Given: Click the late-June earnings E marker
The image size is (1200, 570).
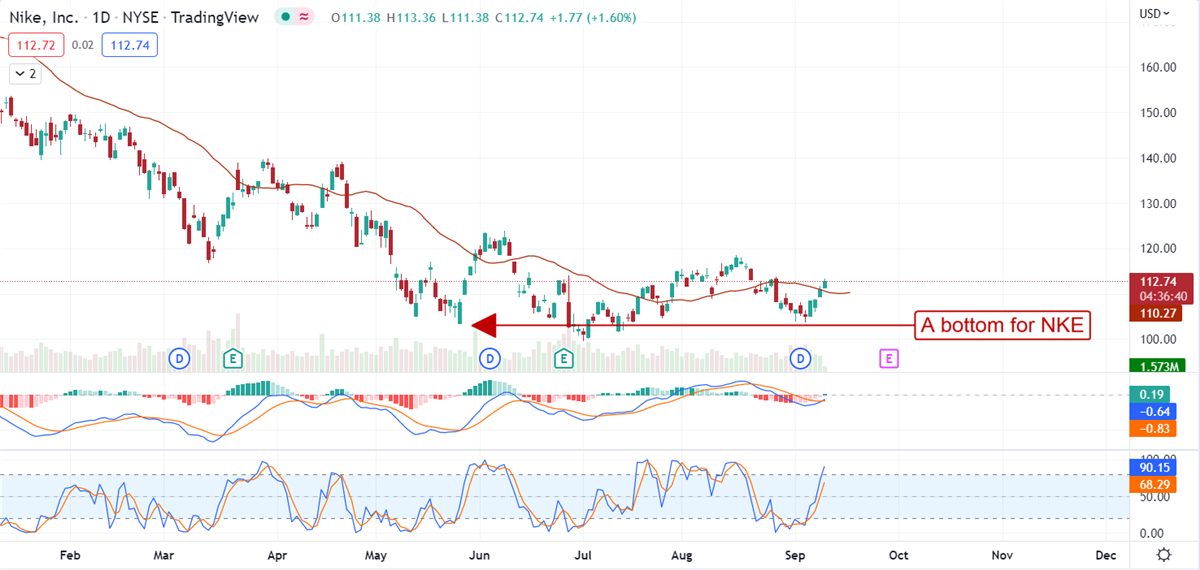Looking at the screenshot, I should (563, 357).
